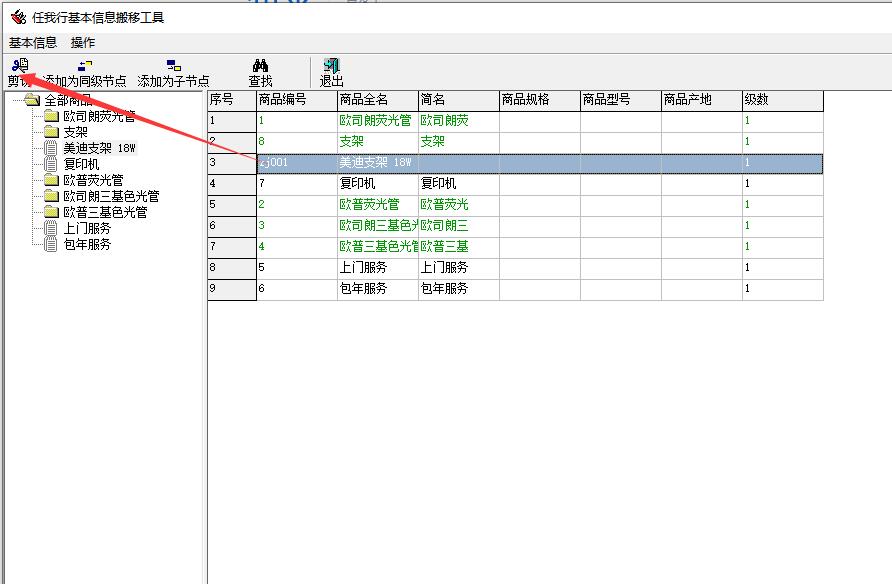
Task: Click the 商品全名 column header
Action: point(378,101)
